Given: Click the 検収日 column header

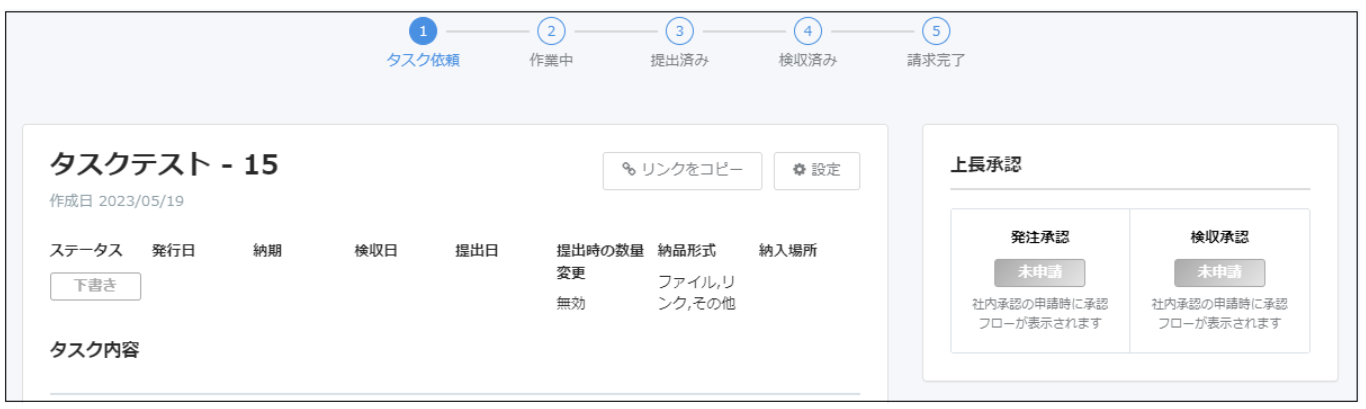Looking at the screenshot, I should pos(376,250).
